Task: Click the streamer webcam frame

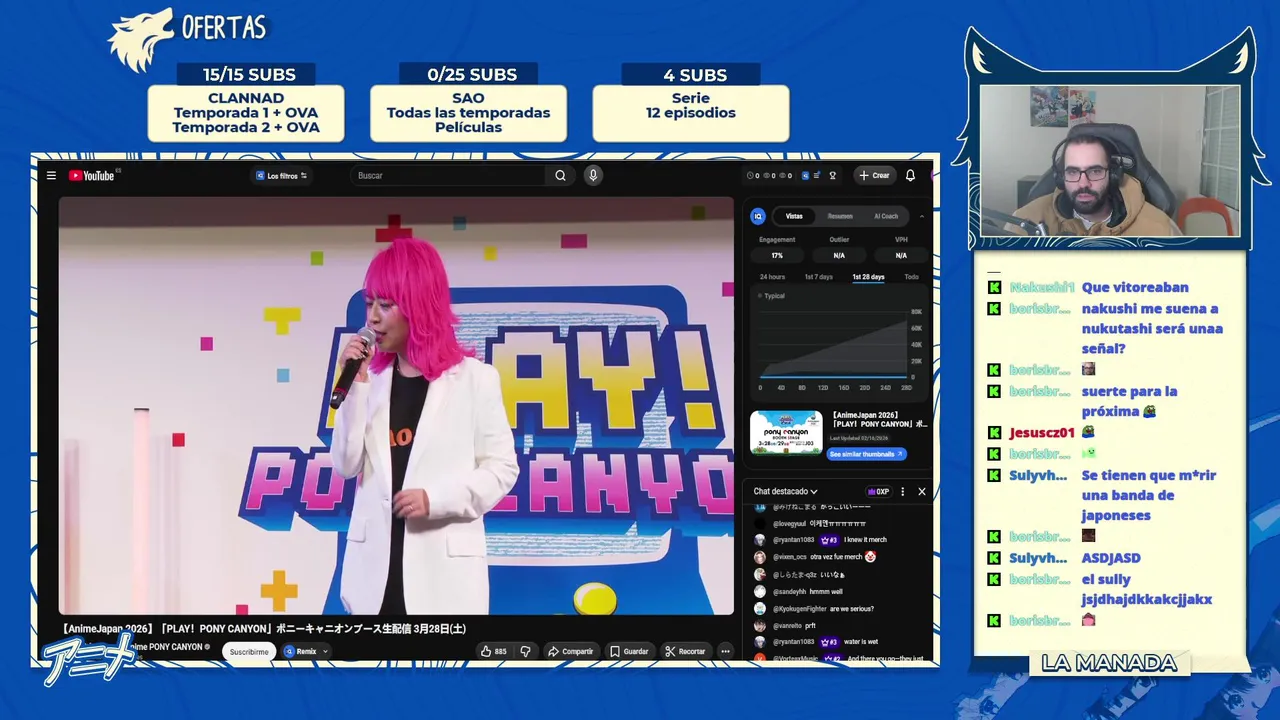Action: tap(1110, 161)
